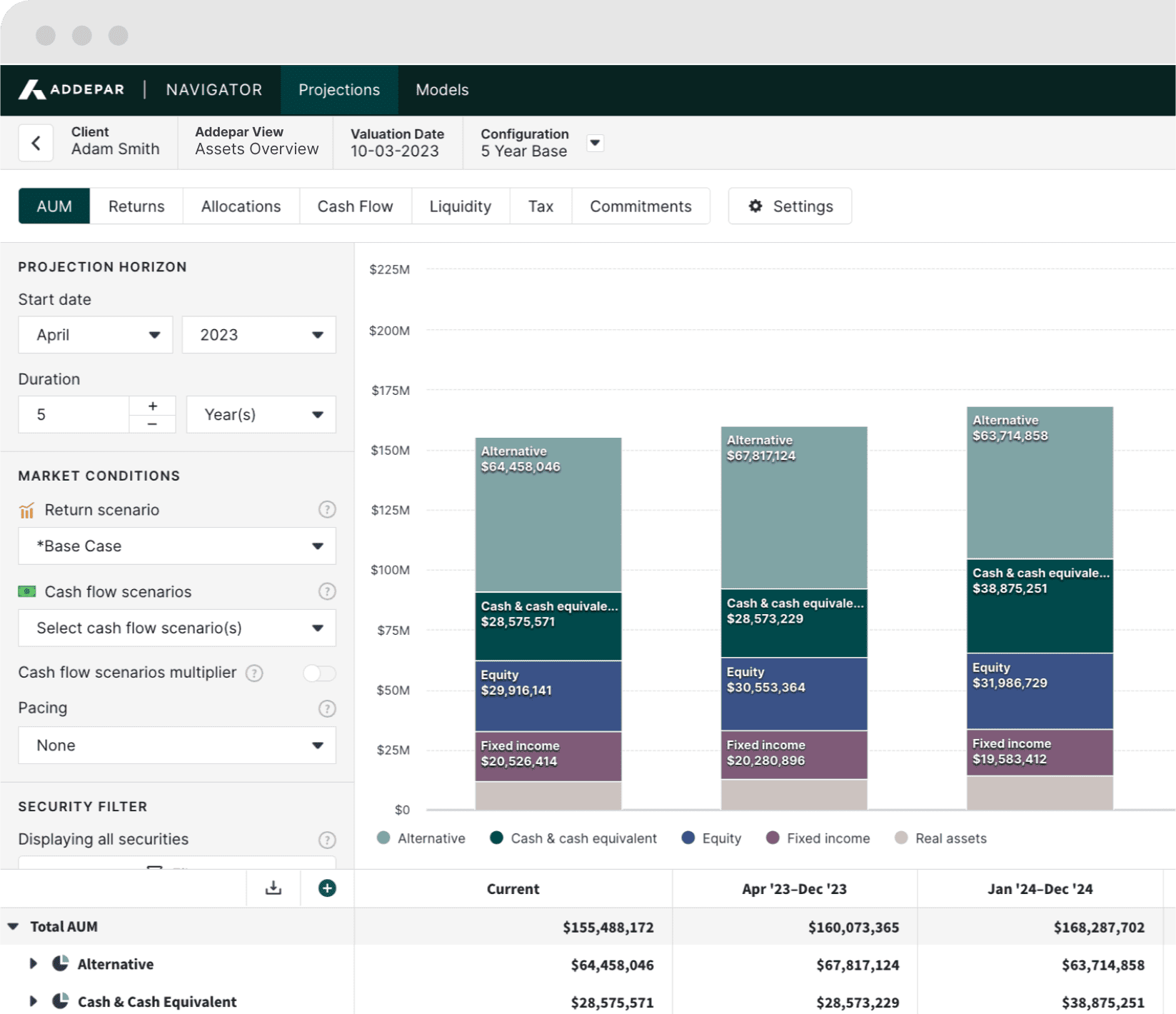This screenshot has height=1014, width=1176.
Task: Hide Real assets series via legend
Action: [940, 838]
